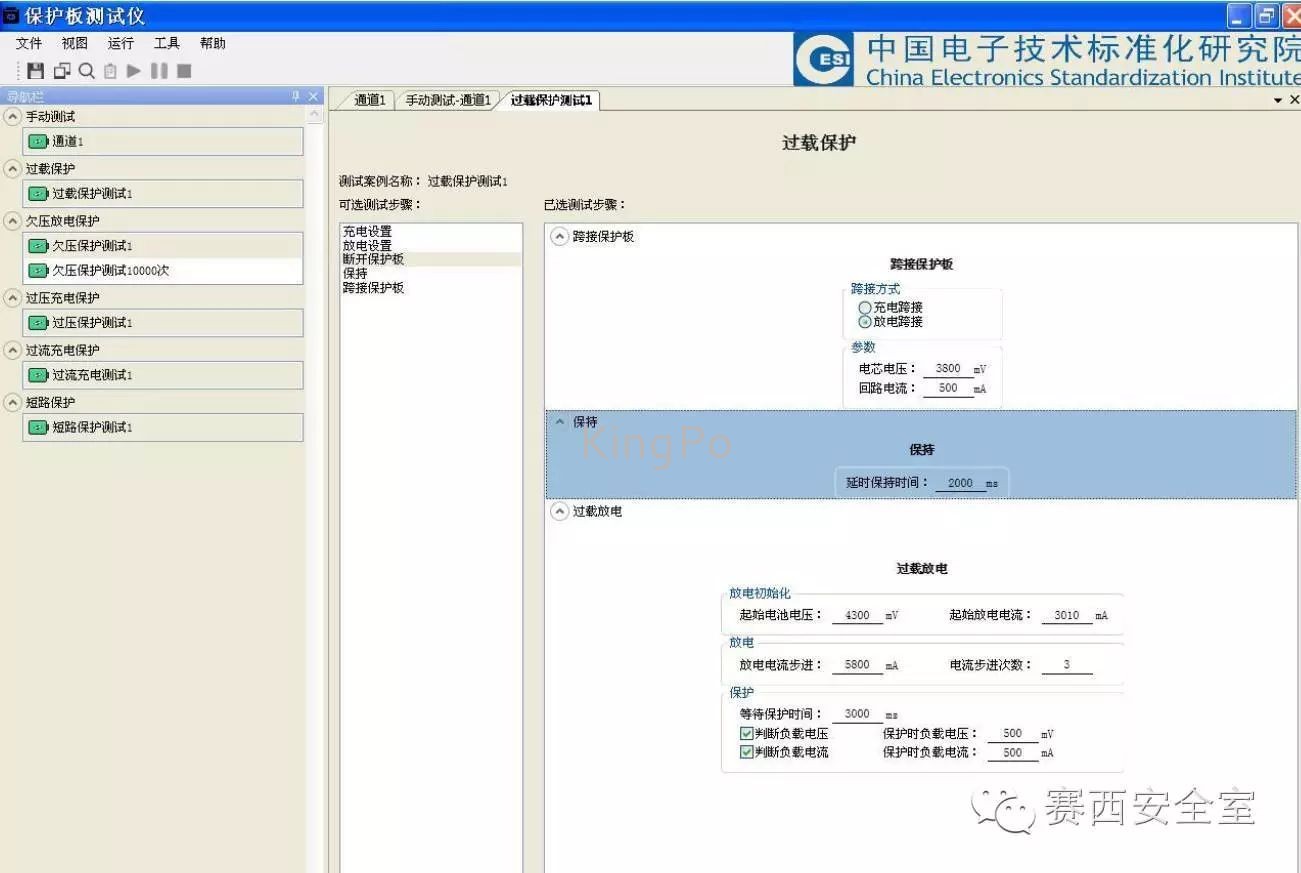Click the clipboard paste toolbar icon
Image resolution: width=1301 pixels, height=873 pixels.
point(110,71)
